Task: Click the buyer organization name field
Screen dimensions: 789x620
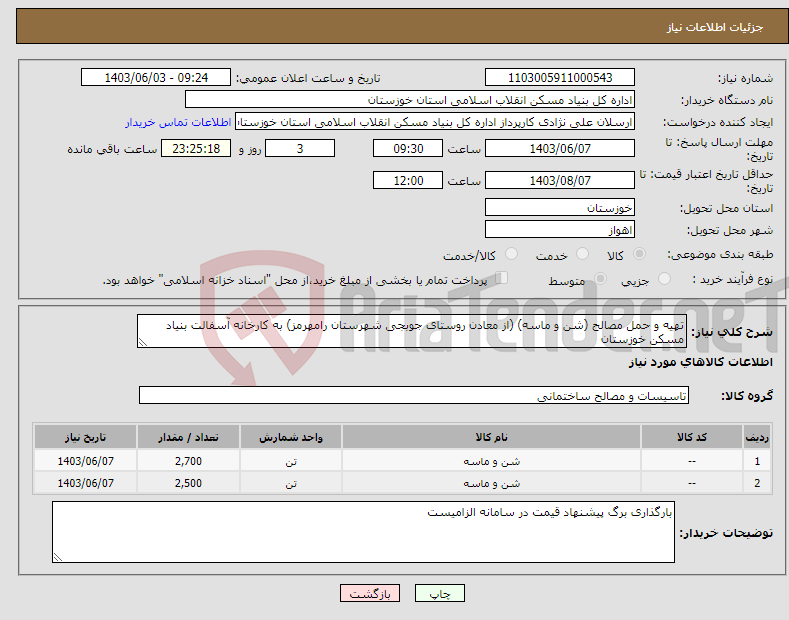Action: (x=410, y=100)
